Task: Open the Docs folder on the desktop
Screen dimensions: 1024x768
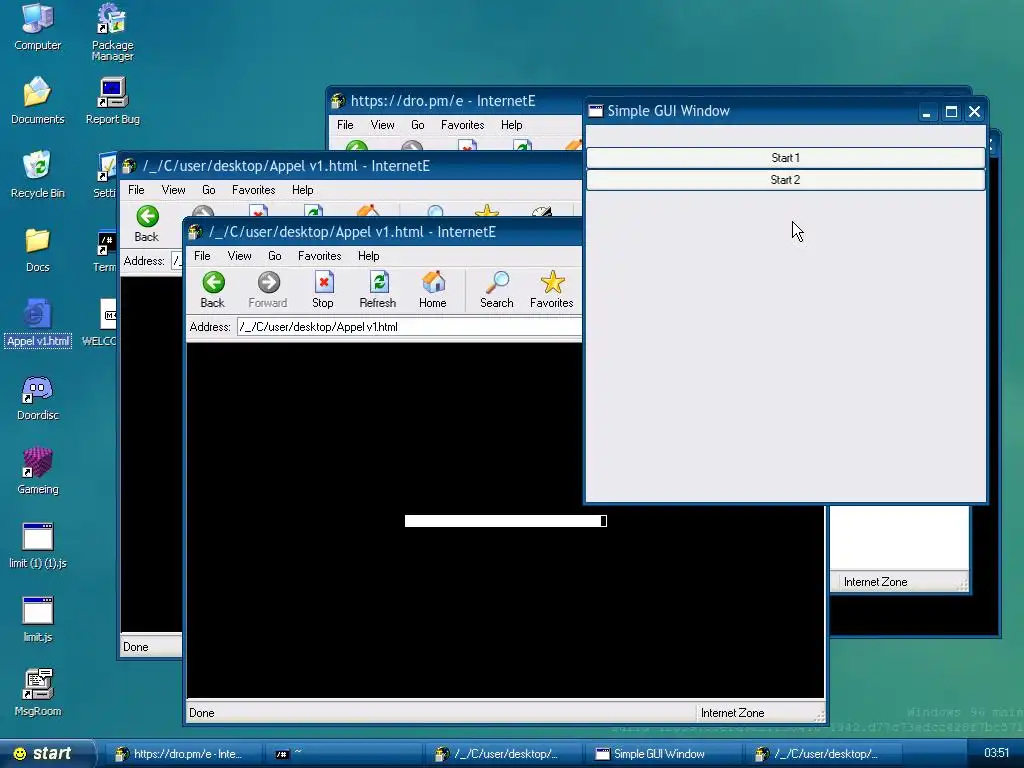Action: [x=37, y=249]
